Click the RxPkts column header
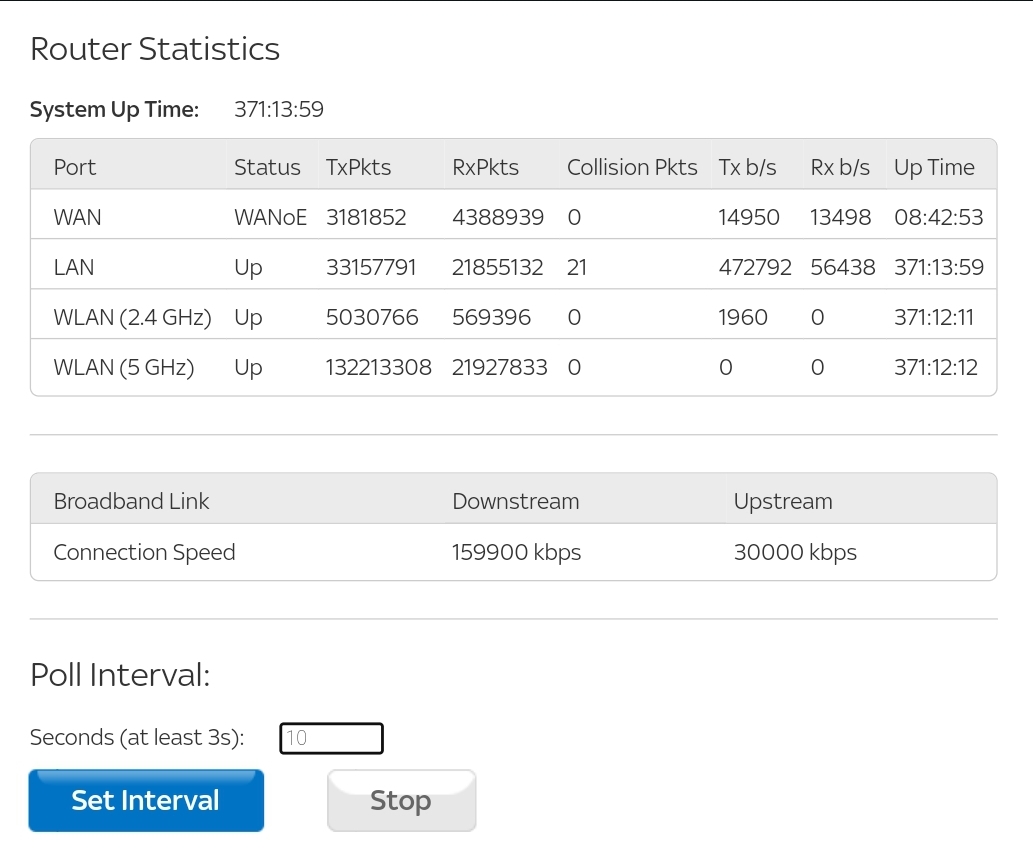Viewport: 1033px width, 862px height. pos(485,167)
